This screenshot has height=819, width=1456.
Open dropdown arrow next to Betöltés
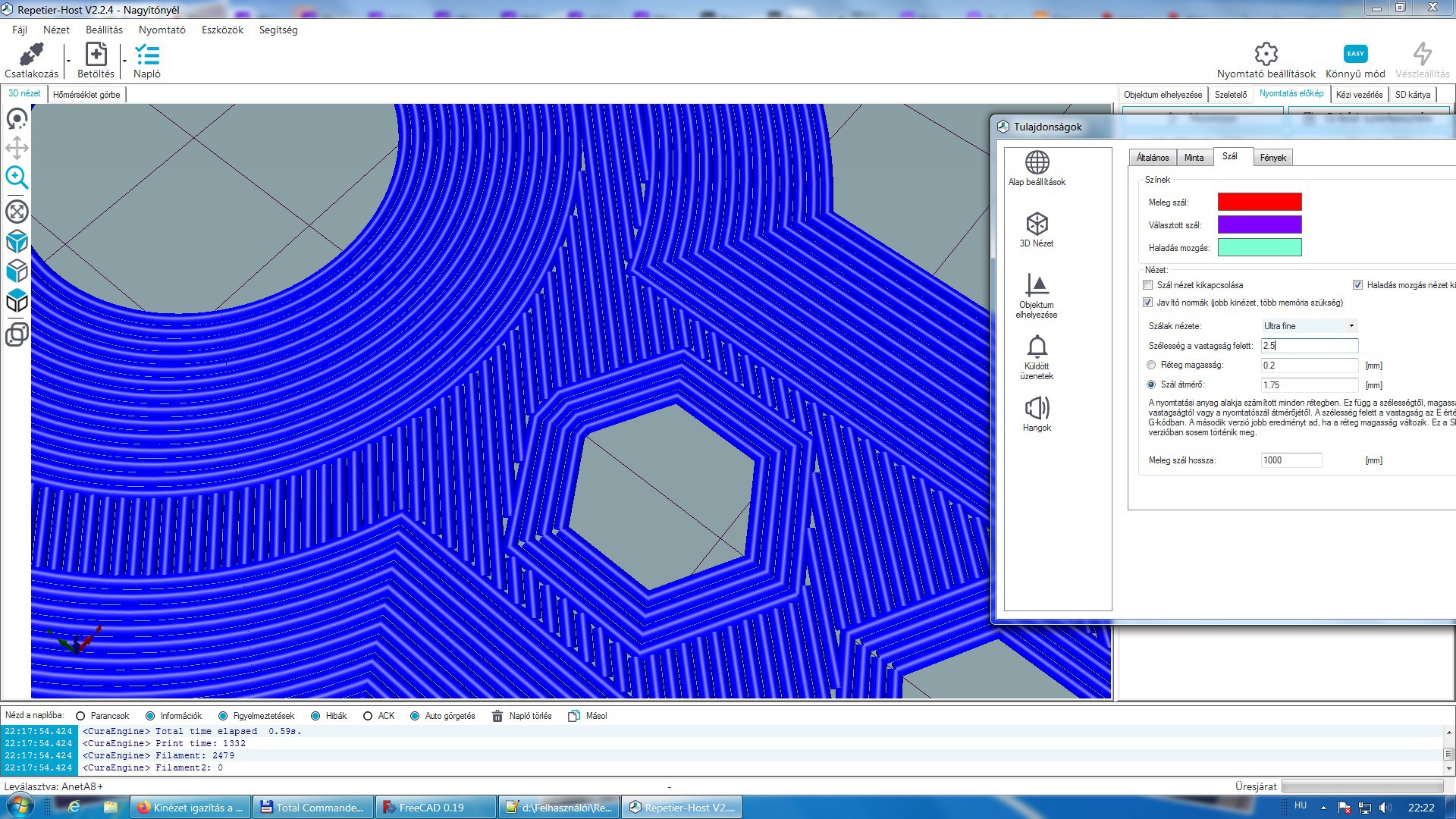124,61
